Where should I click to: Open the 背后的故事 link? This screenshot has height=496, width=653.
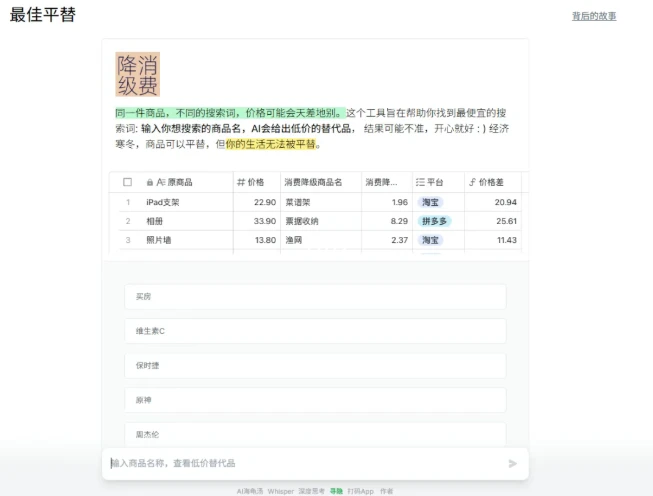[594, 16]
